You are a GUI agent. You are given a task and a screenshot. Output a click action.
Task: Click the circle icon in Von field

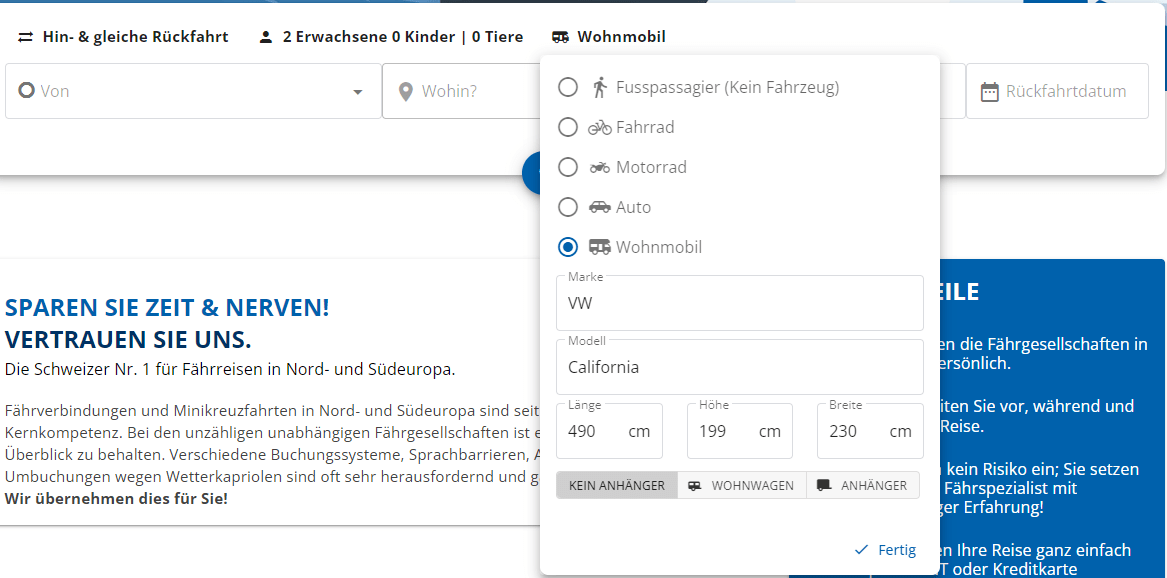coord(26,91)
